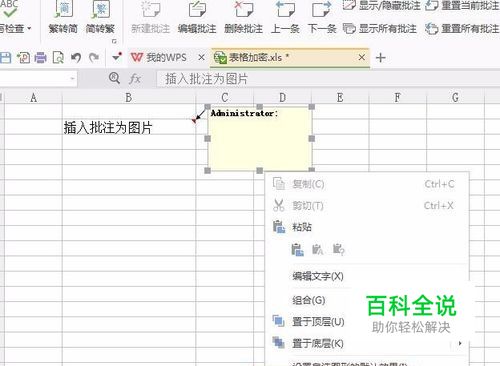This screenshot has width=500, height=366.
Task: Click the Administrator comment box text
Action: pyautogui.click(x=244, y=113)
